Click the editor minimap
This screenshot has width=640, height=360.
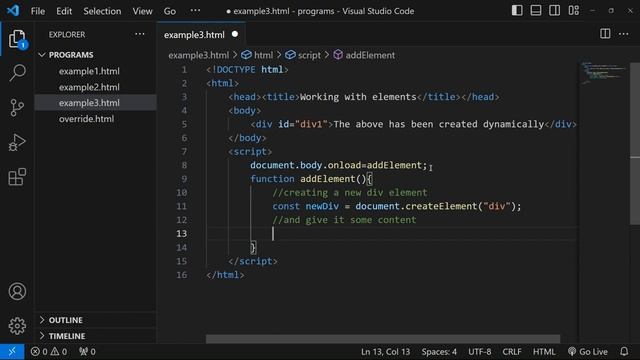pyautogui.click(x=603, y=73)
